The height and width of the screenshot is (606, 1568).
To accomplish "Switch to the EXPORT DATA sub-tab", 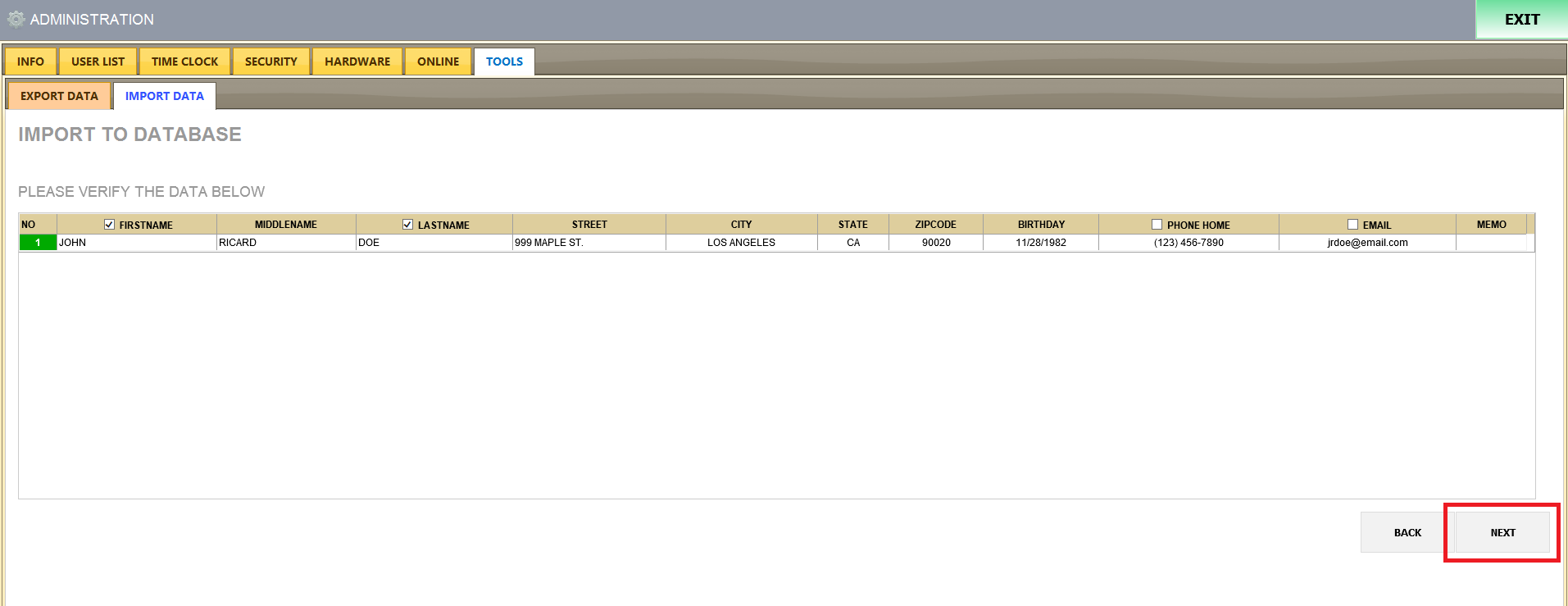I will click(59, 96).
